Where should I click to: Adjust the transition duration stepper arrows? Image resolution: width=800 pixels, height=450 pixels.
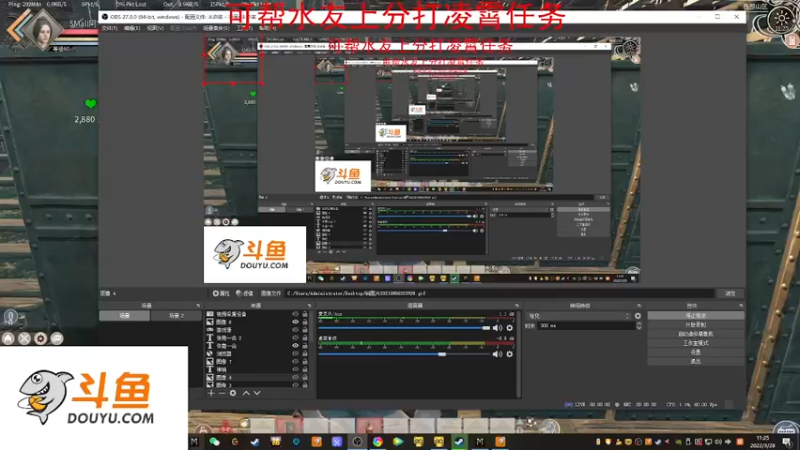coord(639,326)
